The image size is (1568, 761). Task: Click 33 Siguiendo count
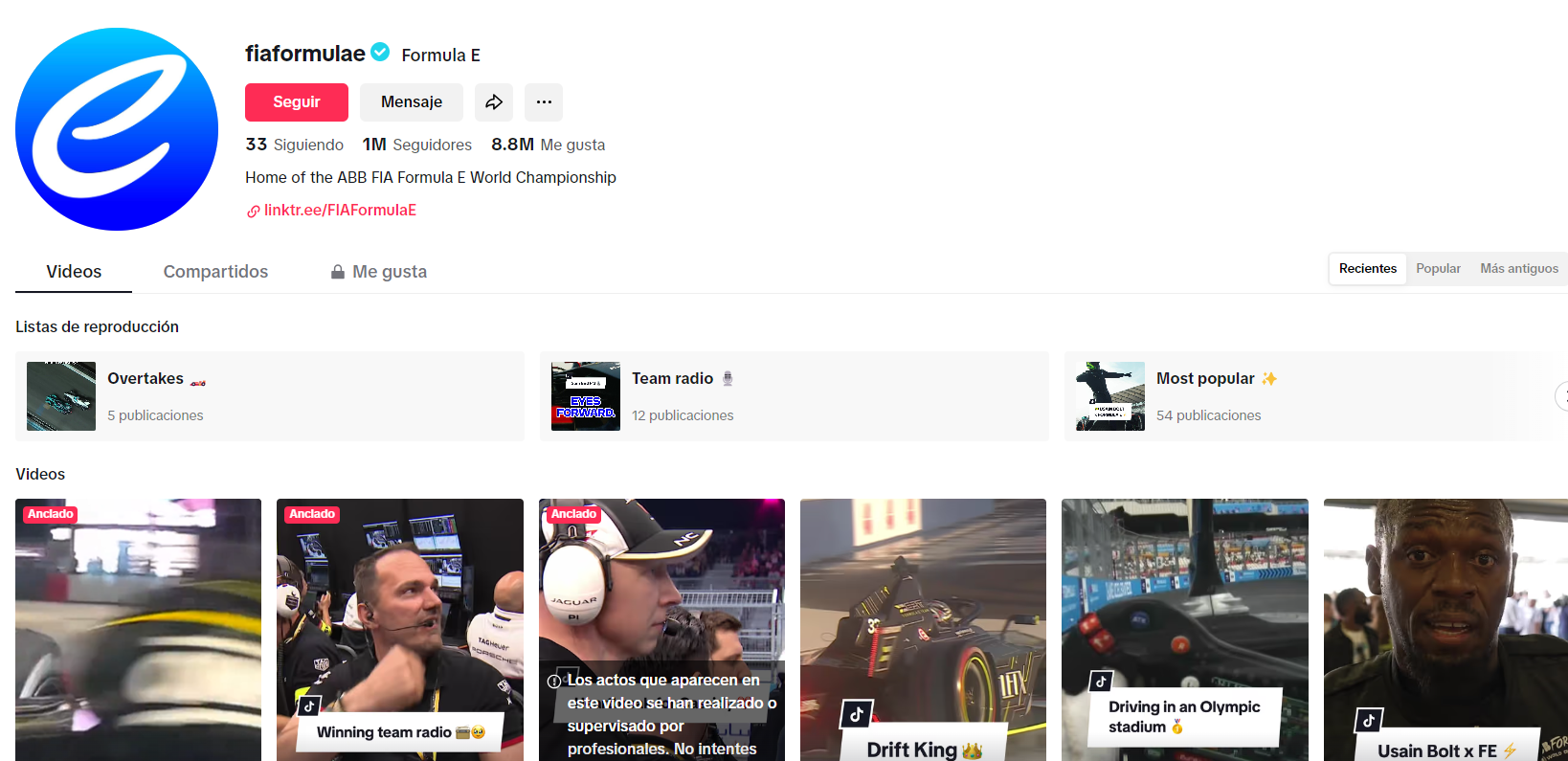click(x=295, y=145)
